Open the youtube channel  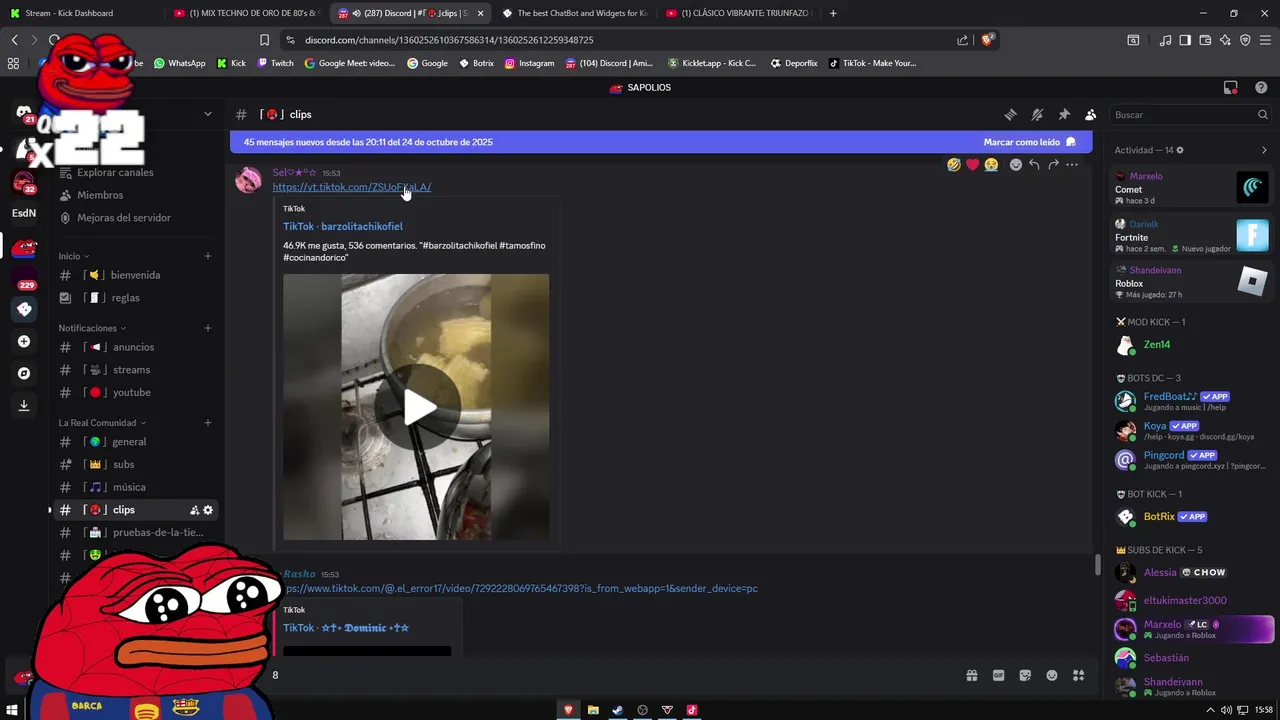coord(136,393)
